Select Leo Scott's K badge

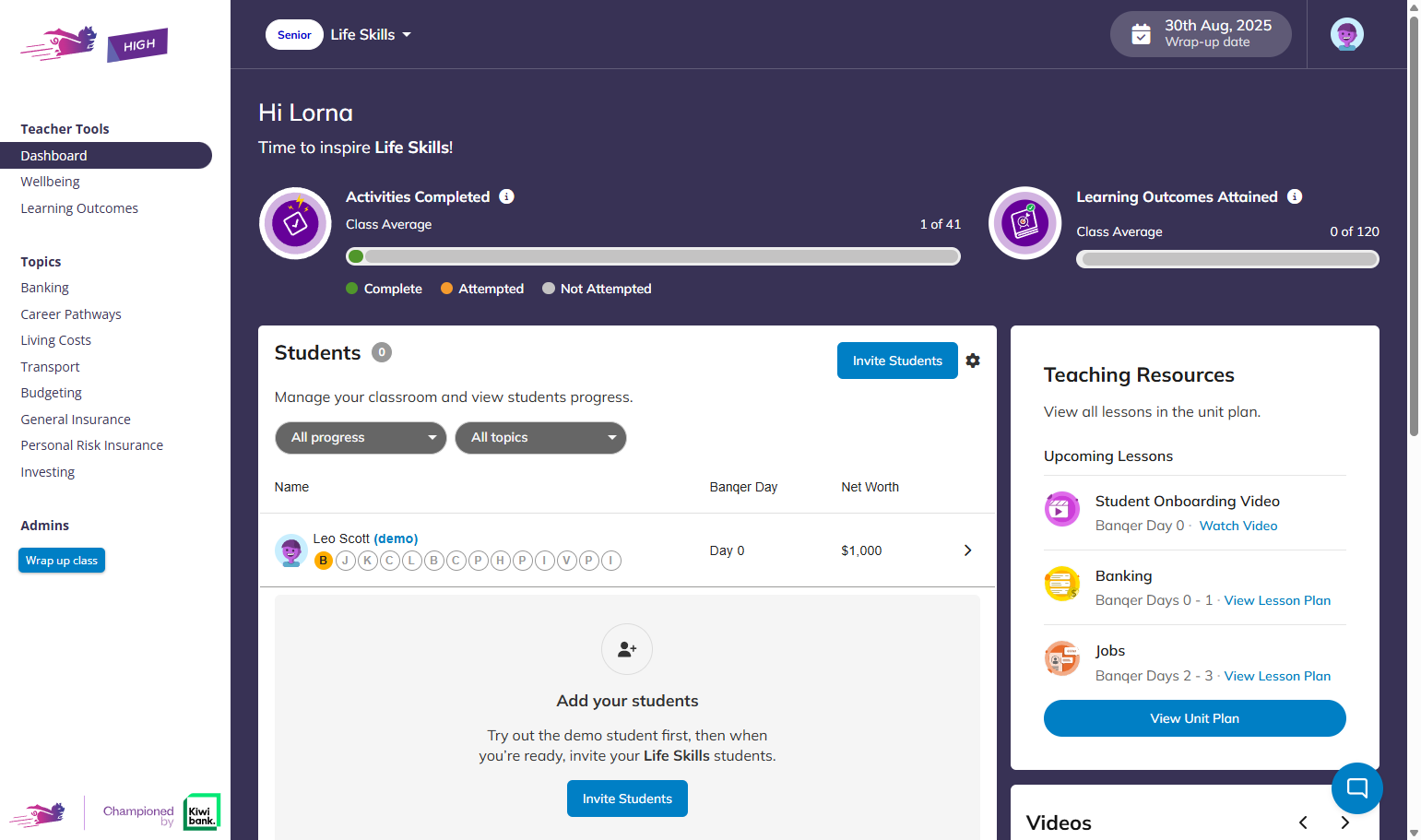pos(368,561)
